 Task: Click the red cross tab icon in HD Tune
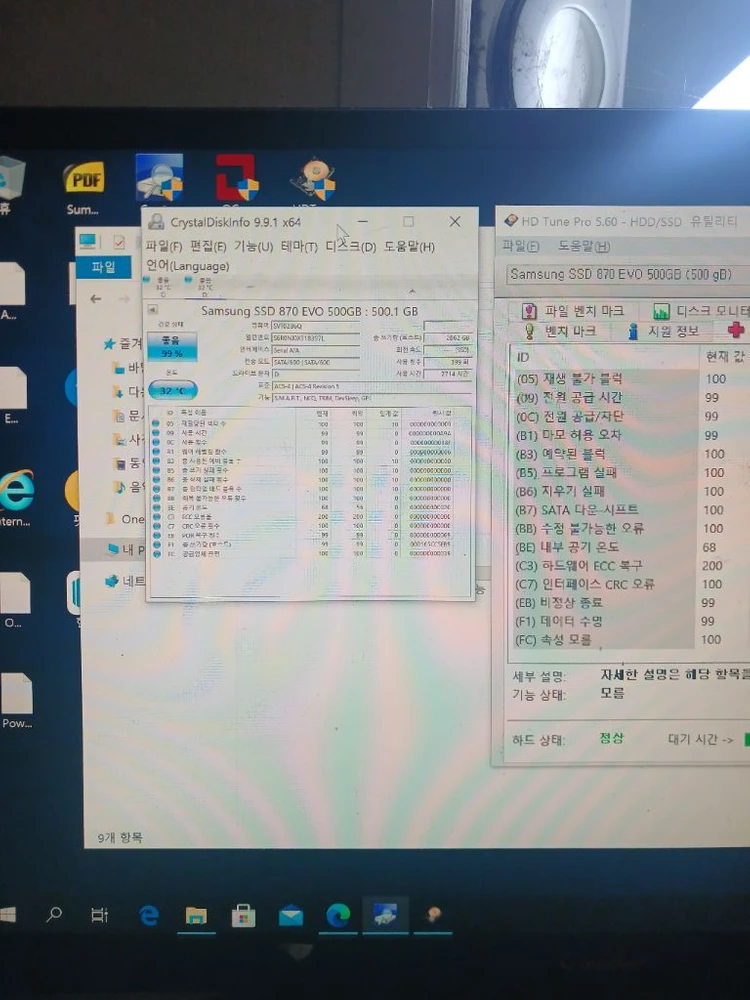tap(736, 330)
